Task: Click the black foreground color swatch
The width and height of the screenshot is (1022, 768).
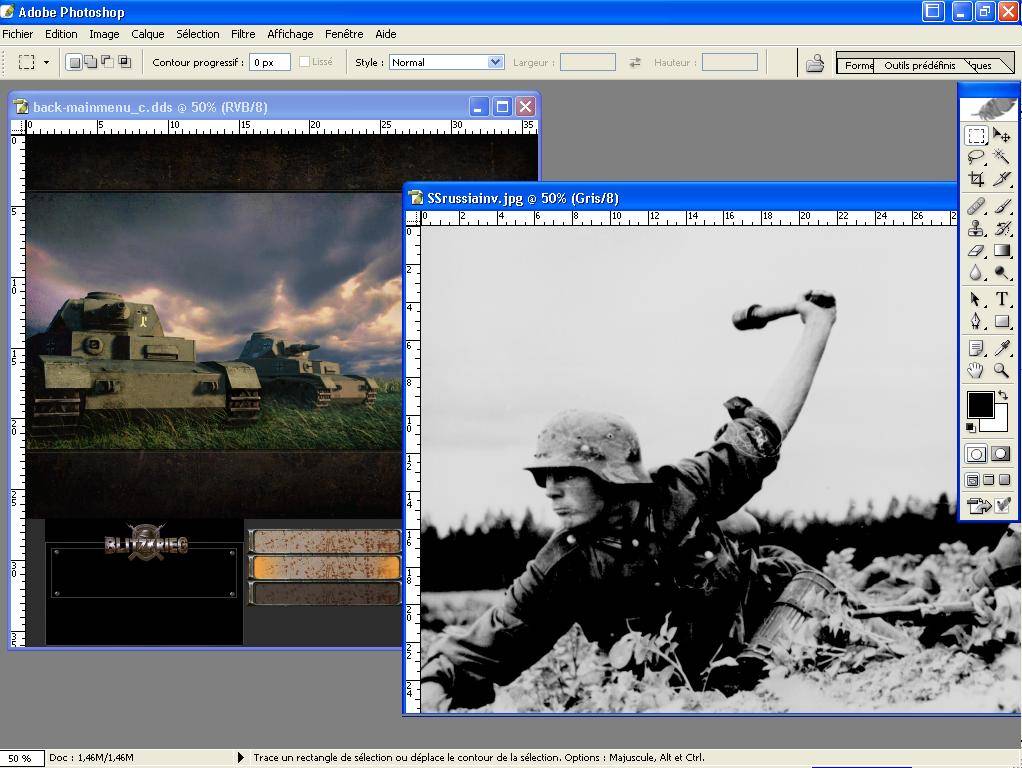Action: point(980,405)
